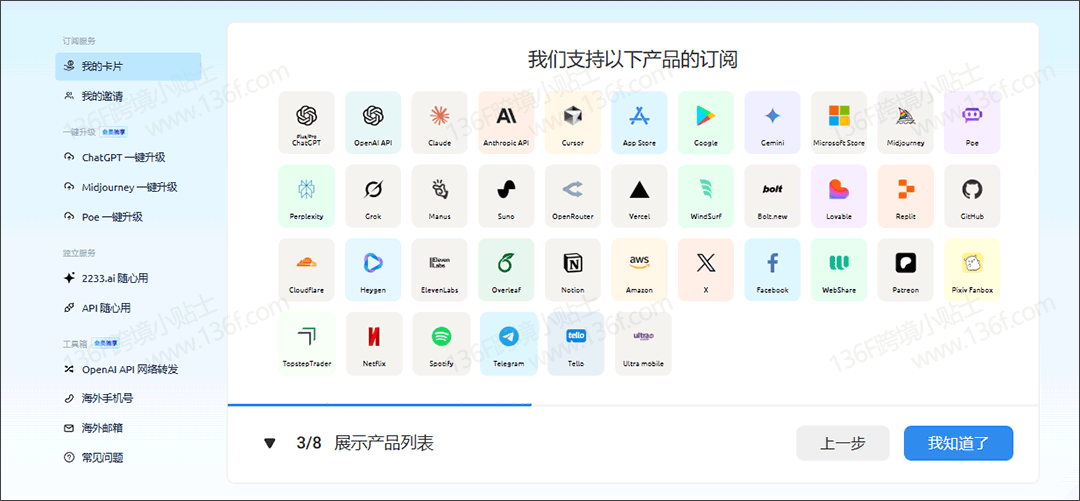Open the App Store card
The height and width of the screenshot is (501, 1080).
pyautogui.click(x=639, y=122)
